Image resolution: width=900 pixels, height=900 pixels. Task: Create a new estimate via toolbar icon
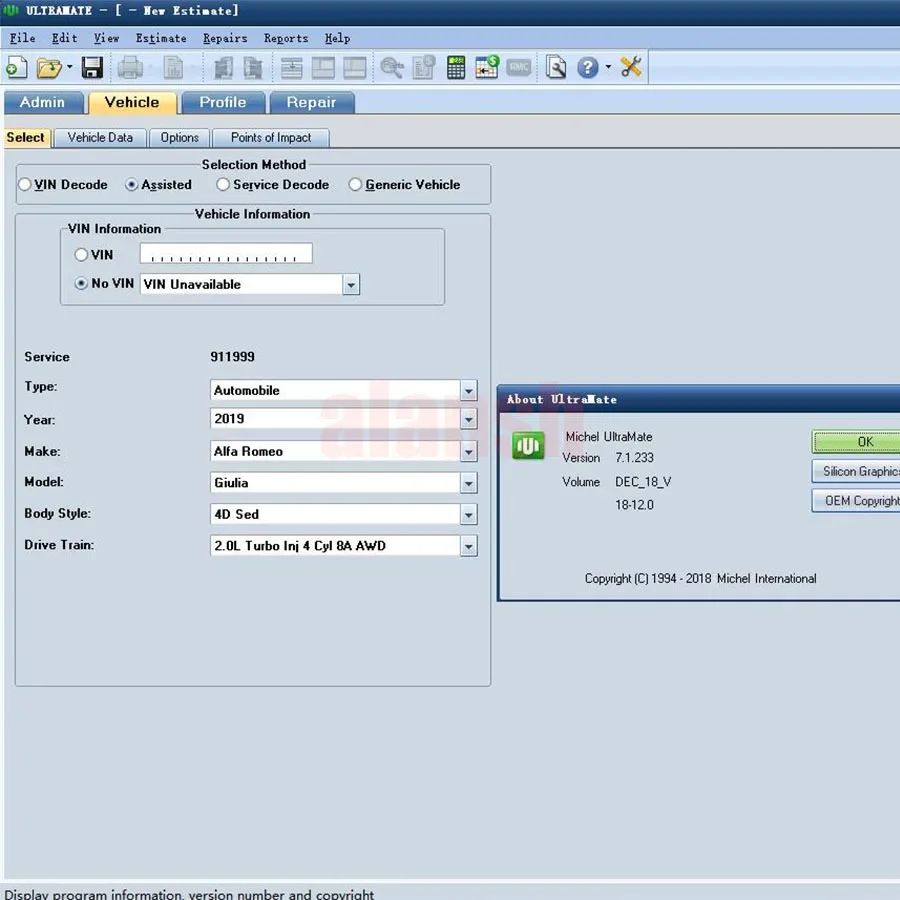(x=16, y=67)
